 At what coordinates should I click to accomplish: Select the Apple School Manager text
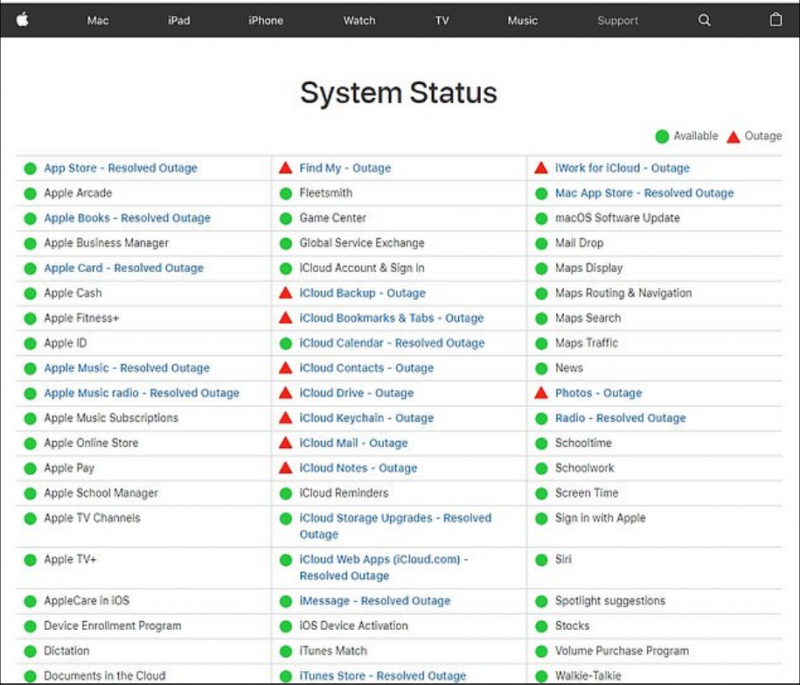(101, 493)
